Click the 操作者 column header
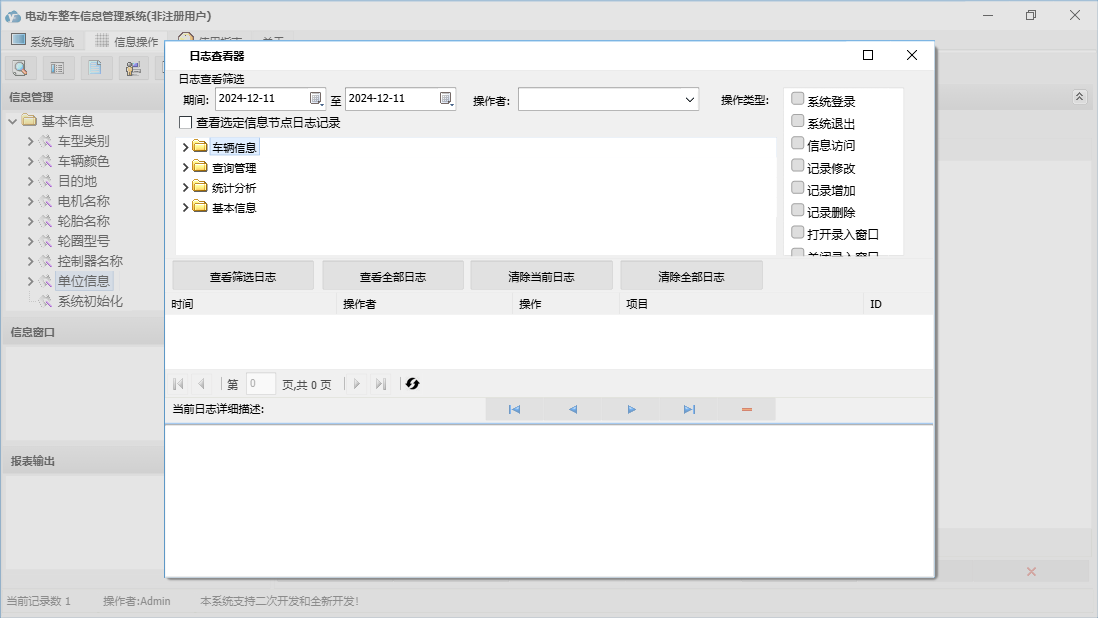The image size is (1098, 618). 360,304
